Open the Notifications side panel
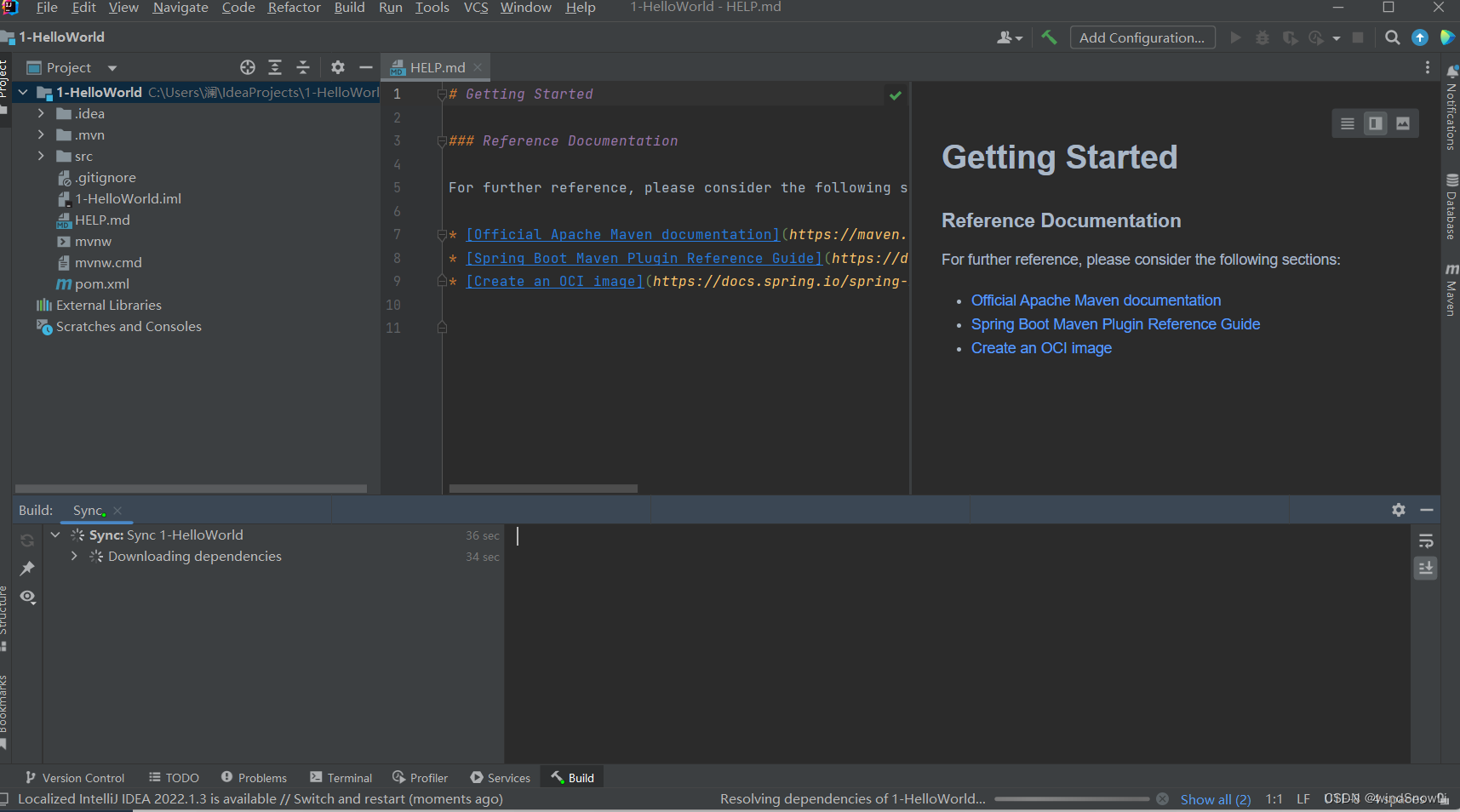 pos(1451,107)
